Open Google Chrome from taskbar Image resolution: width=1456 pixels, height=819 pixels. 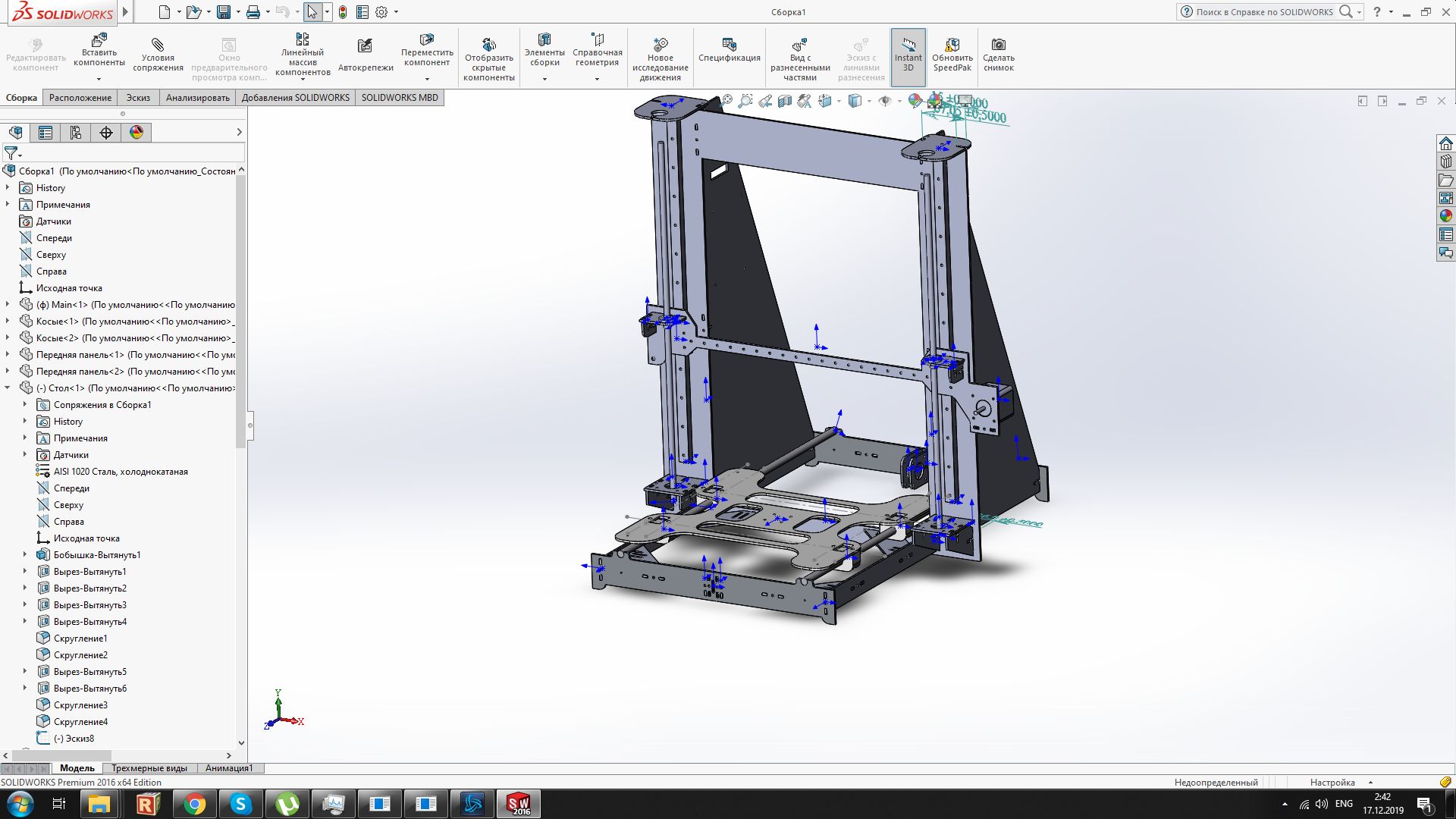point(194,804)
